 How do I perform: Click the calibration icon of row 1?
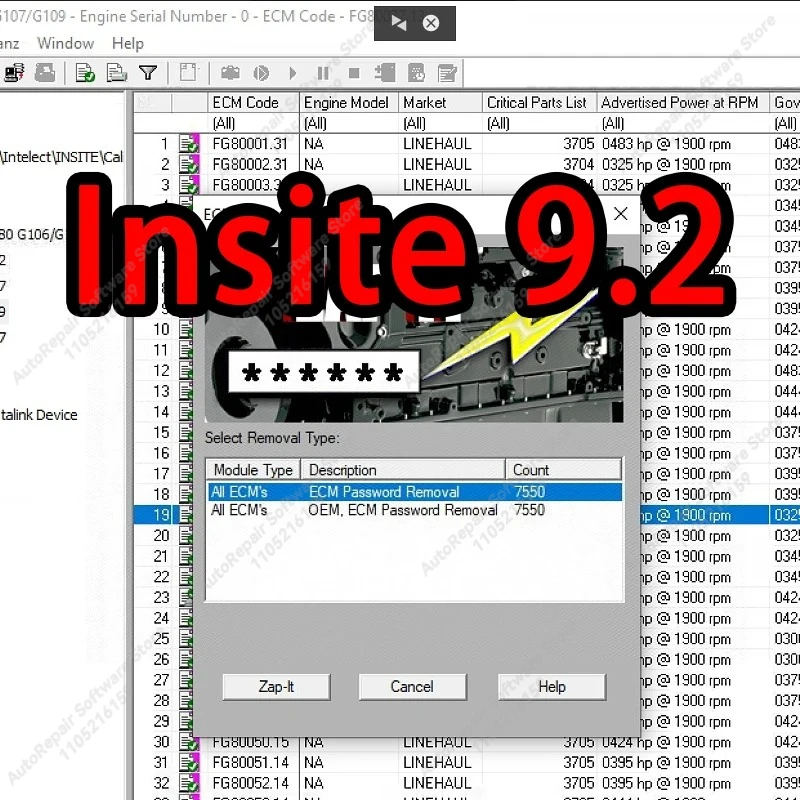pos(189,144)
